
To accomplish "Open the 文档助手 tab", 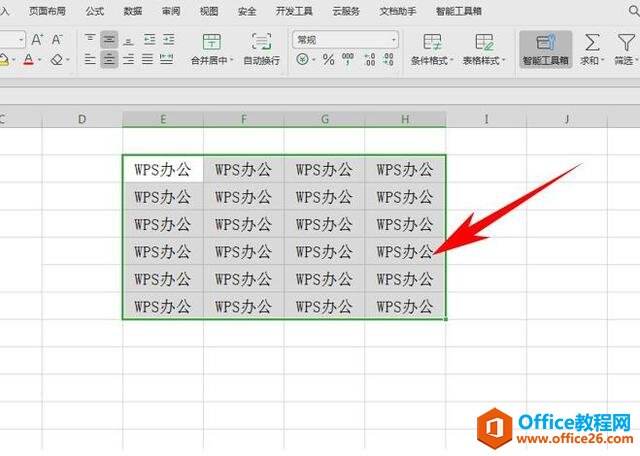I will click(398, 11).
